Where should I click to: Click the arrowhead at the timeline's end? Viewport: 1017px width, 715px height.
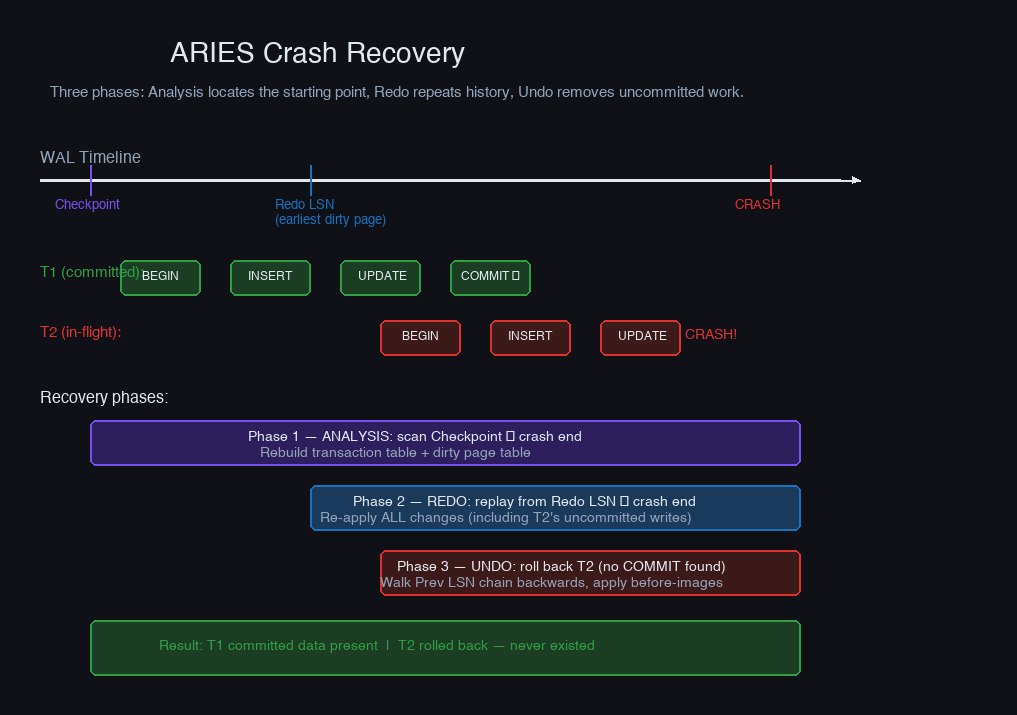coord(854,181)
